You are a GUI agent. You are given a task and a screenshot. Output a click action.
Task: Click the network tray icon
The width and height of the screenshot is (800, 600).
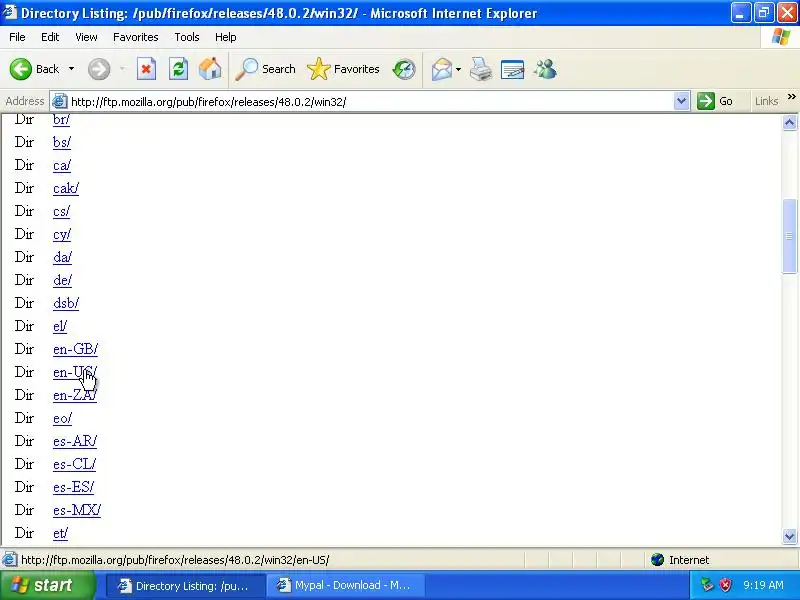coord(707,585)
